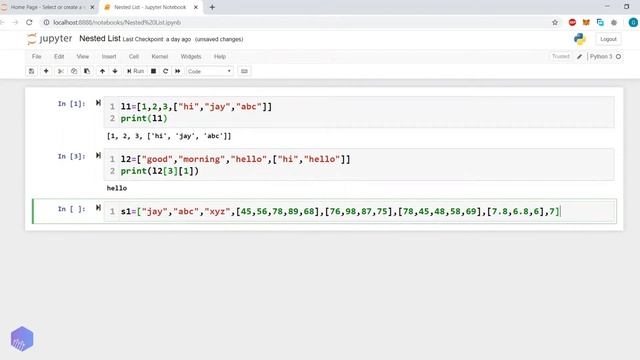The image size is (640, 360).
Task: Open the View menu
Action: click(x=82, y=56)
